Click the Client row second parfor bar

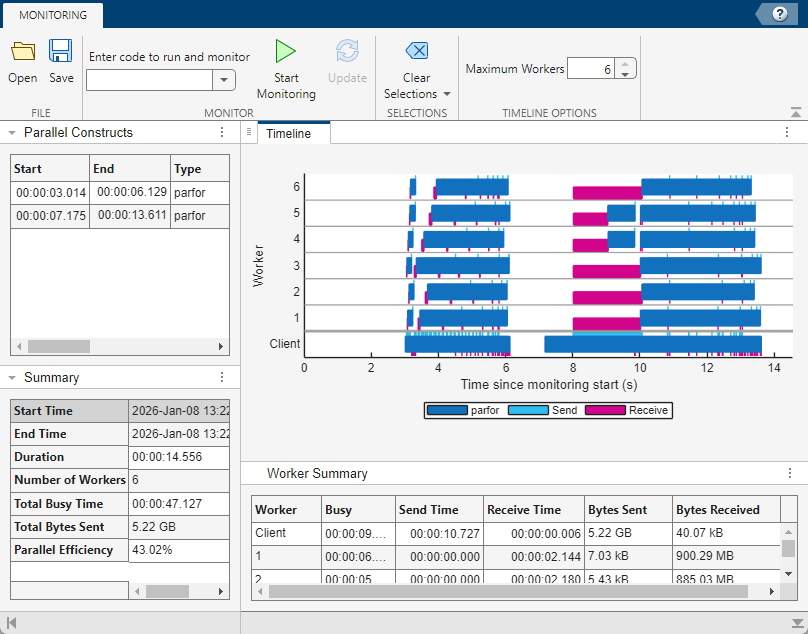coord(653,344)
